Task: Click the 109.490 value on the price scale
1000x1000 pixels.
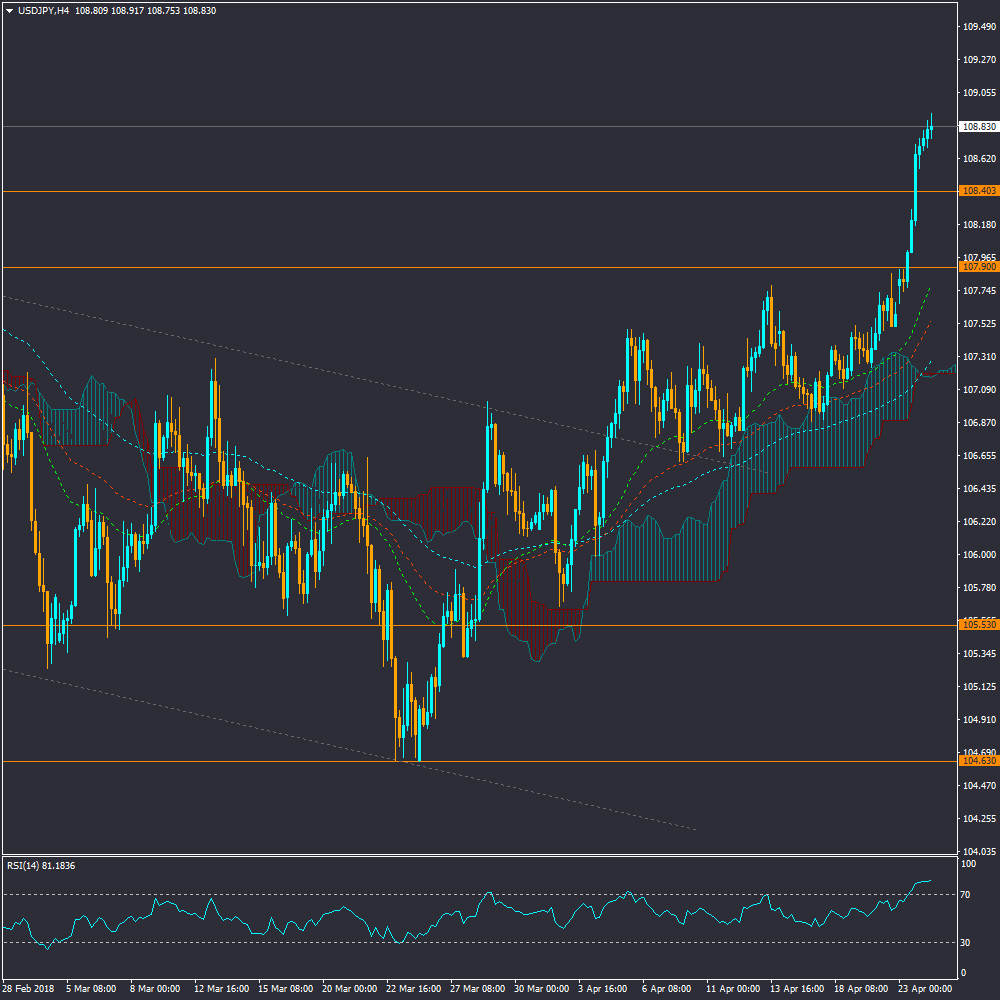Action: [977, 27]
